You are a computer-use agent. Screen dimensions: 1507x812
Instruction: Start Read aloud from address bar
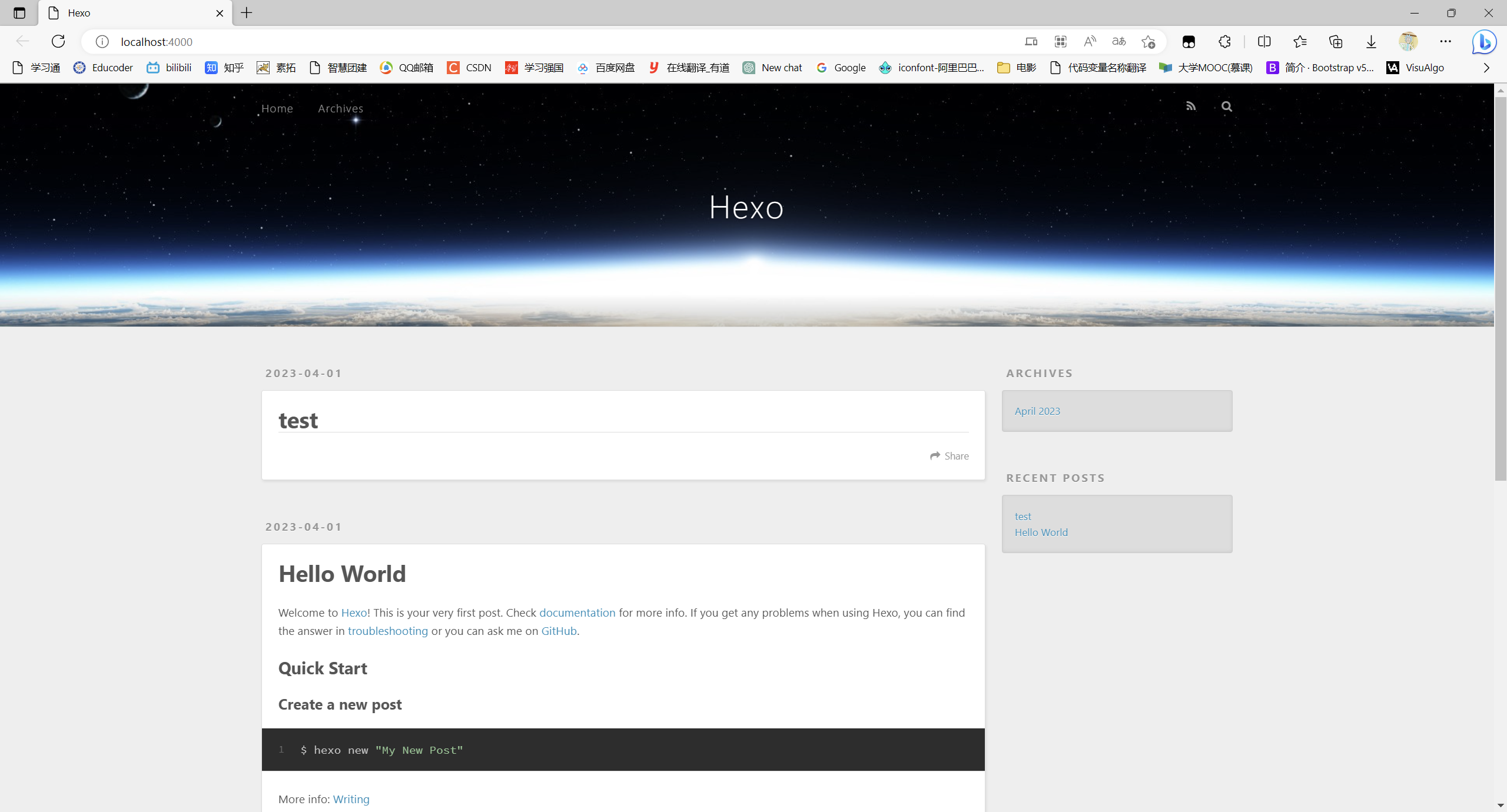[x=1090, y=42]
